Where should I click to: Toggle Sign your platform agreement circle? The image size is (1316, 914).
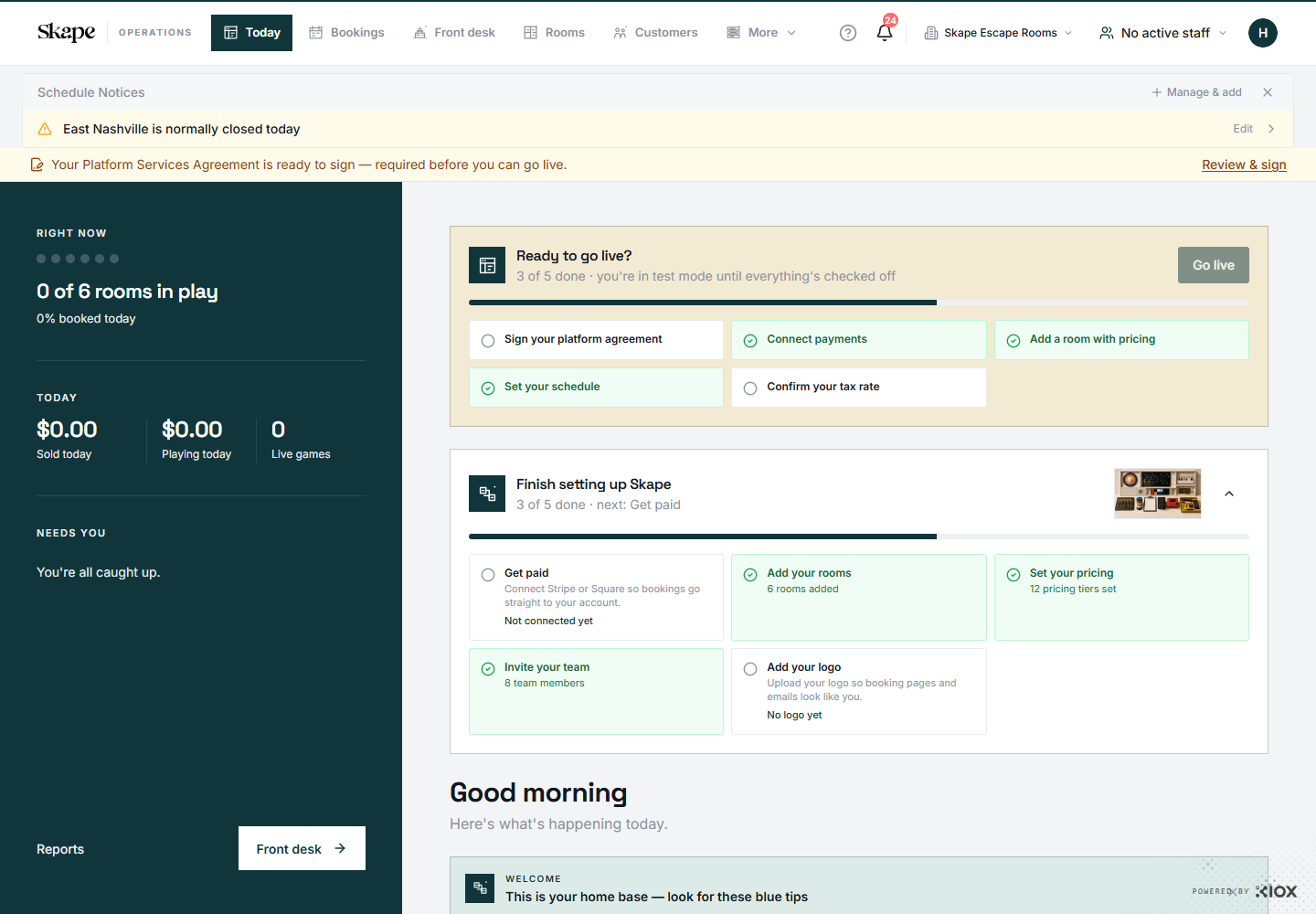[488, 341]
